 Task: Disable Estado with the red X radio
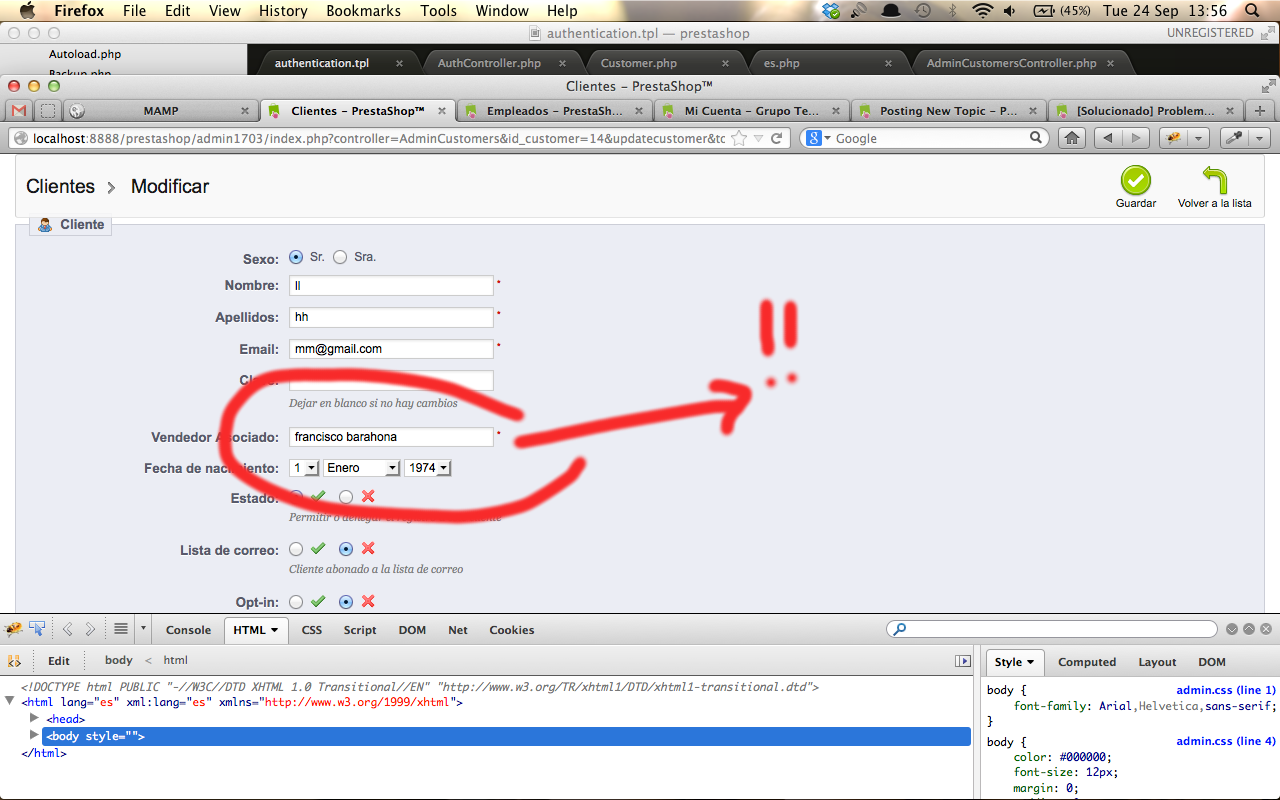[x=346, y=496]
